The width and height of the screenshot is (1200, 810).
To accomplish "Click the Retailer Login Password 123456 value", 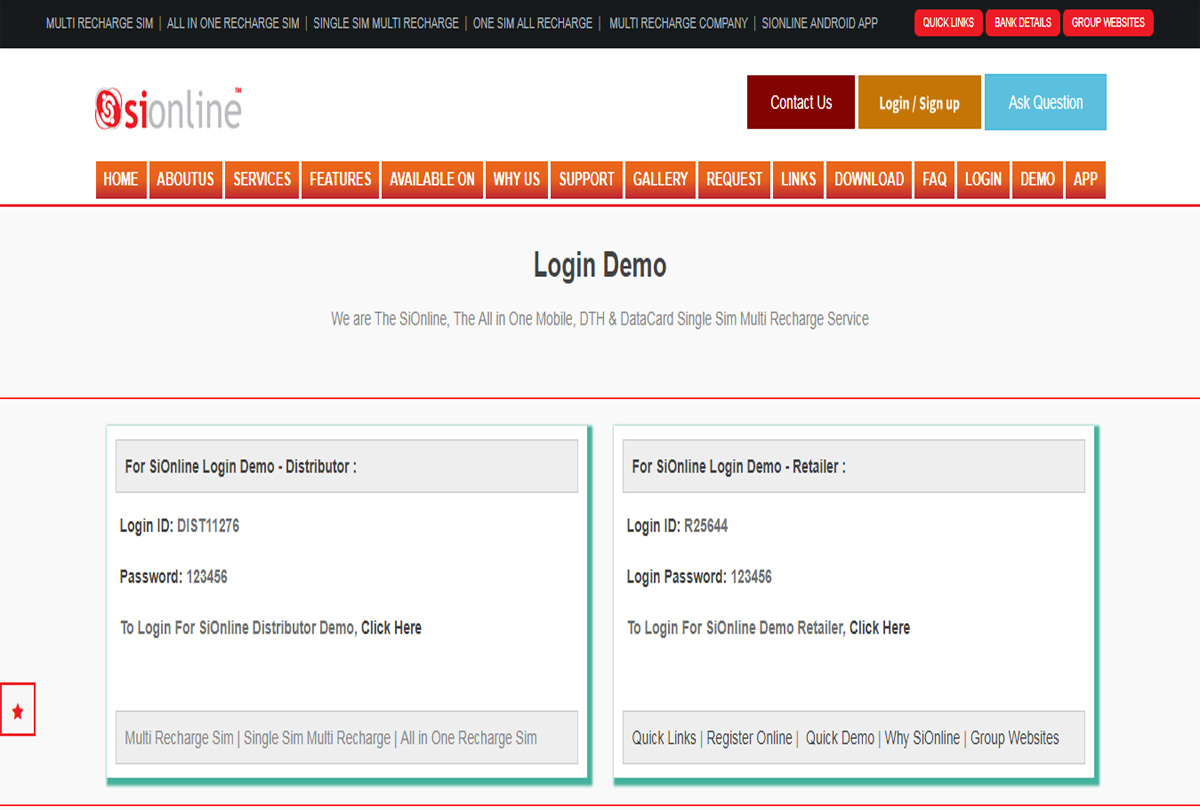I will coord(751,577).
